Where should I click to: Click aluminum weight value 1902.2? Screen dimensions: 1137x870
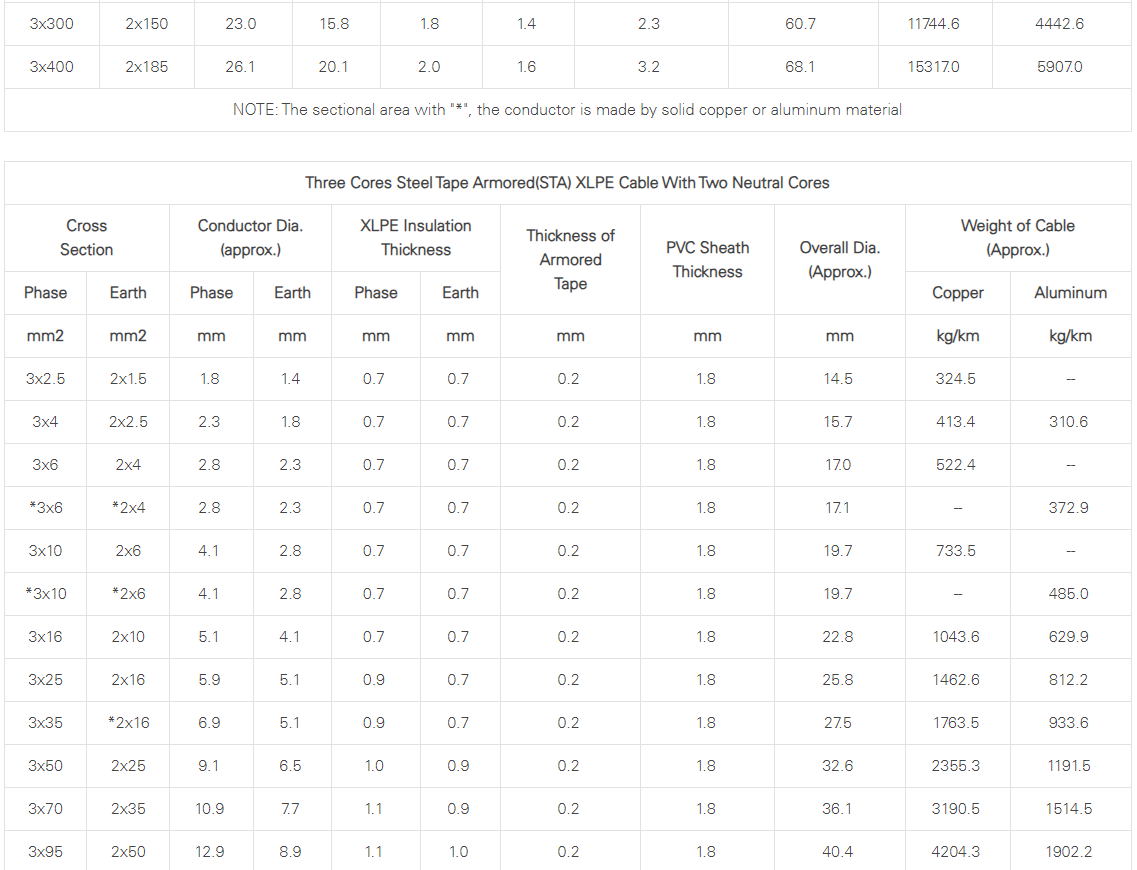click(x=1068, y=852)
